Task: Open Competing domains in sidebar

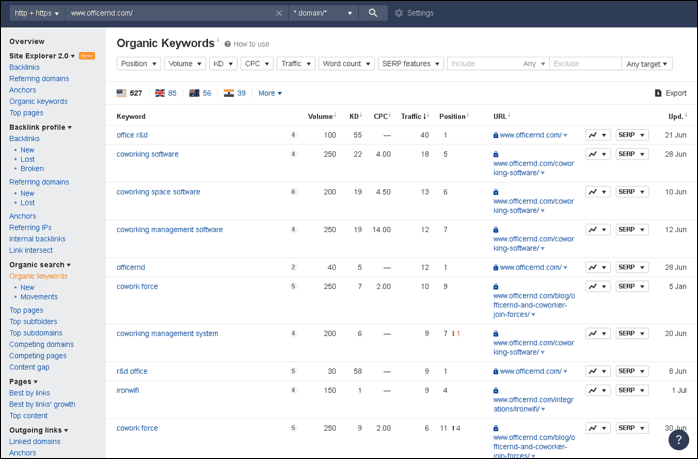Action: tap(41, 345)
